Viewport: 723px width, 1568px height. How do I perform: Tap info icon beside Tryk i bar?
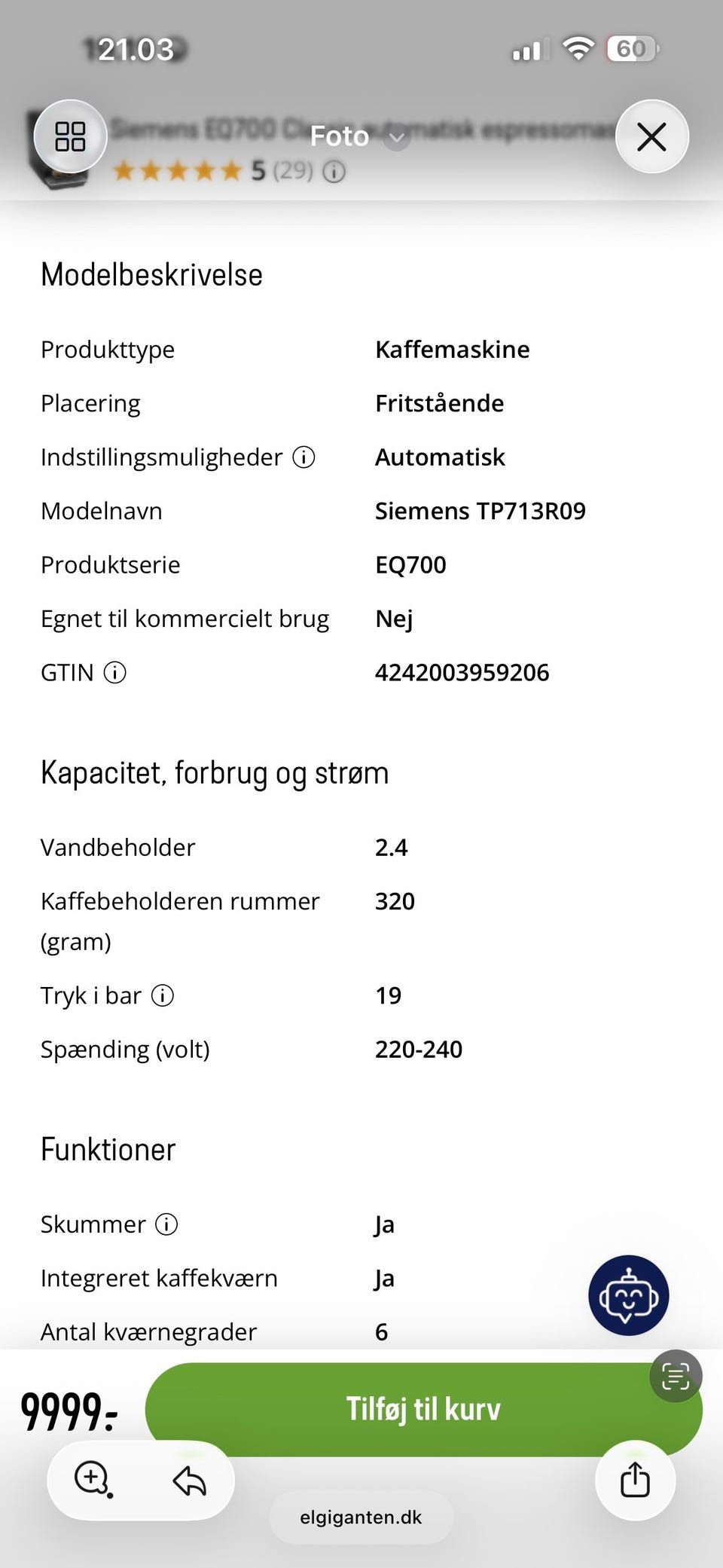(x=163, y=995)
